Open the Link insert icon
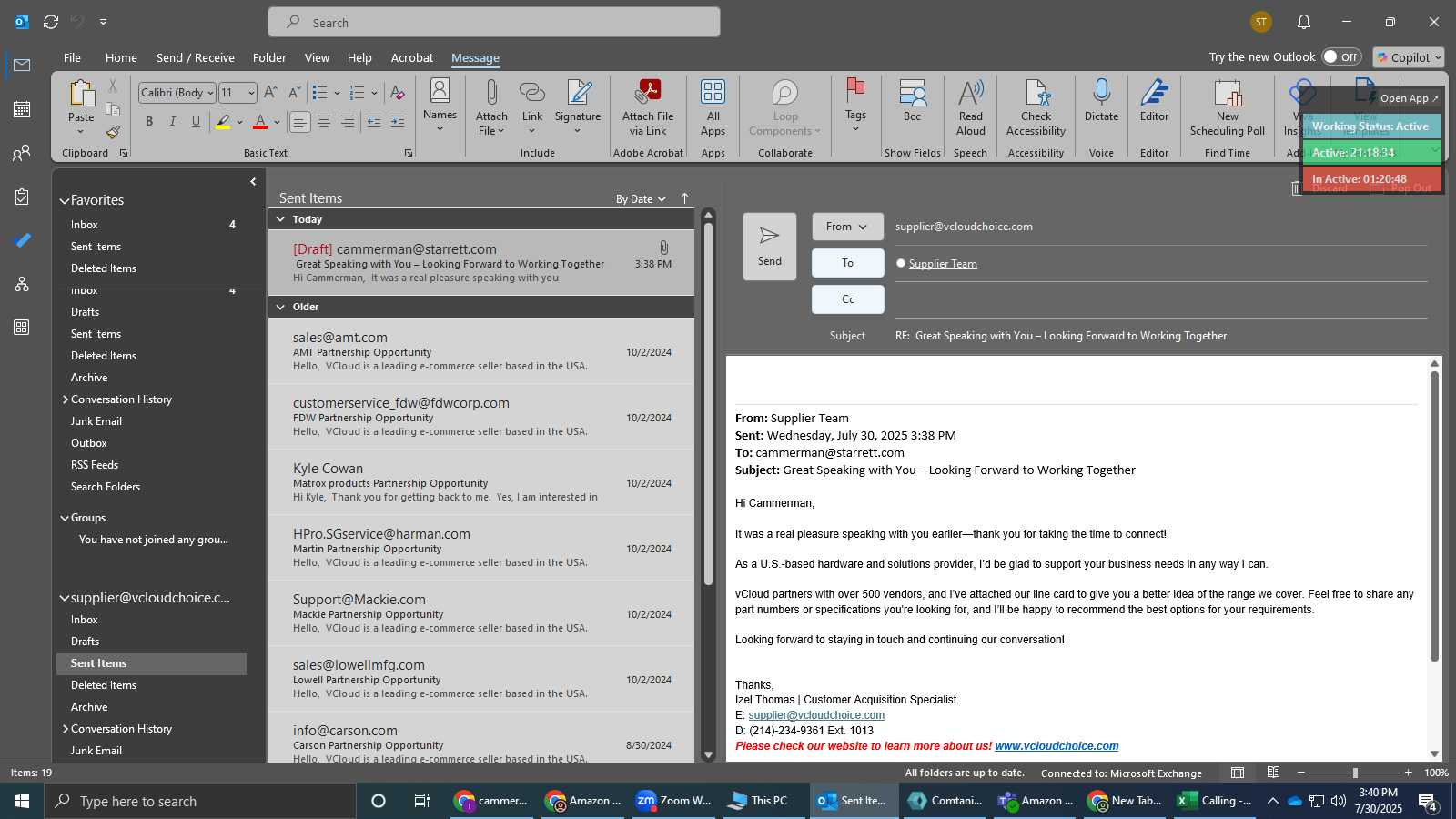 [532, 93]
